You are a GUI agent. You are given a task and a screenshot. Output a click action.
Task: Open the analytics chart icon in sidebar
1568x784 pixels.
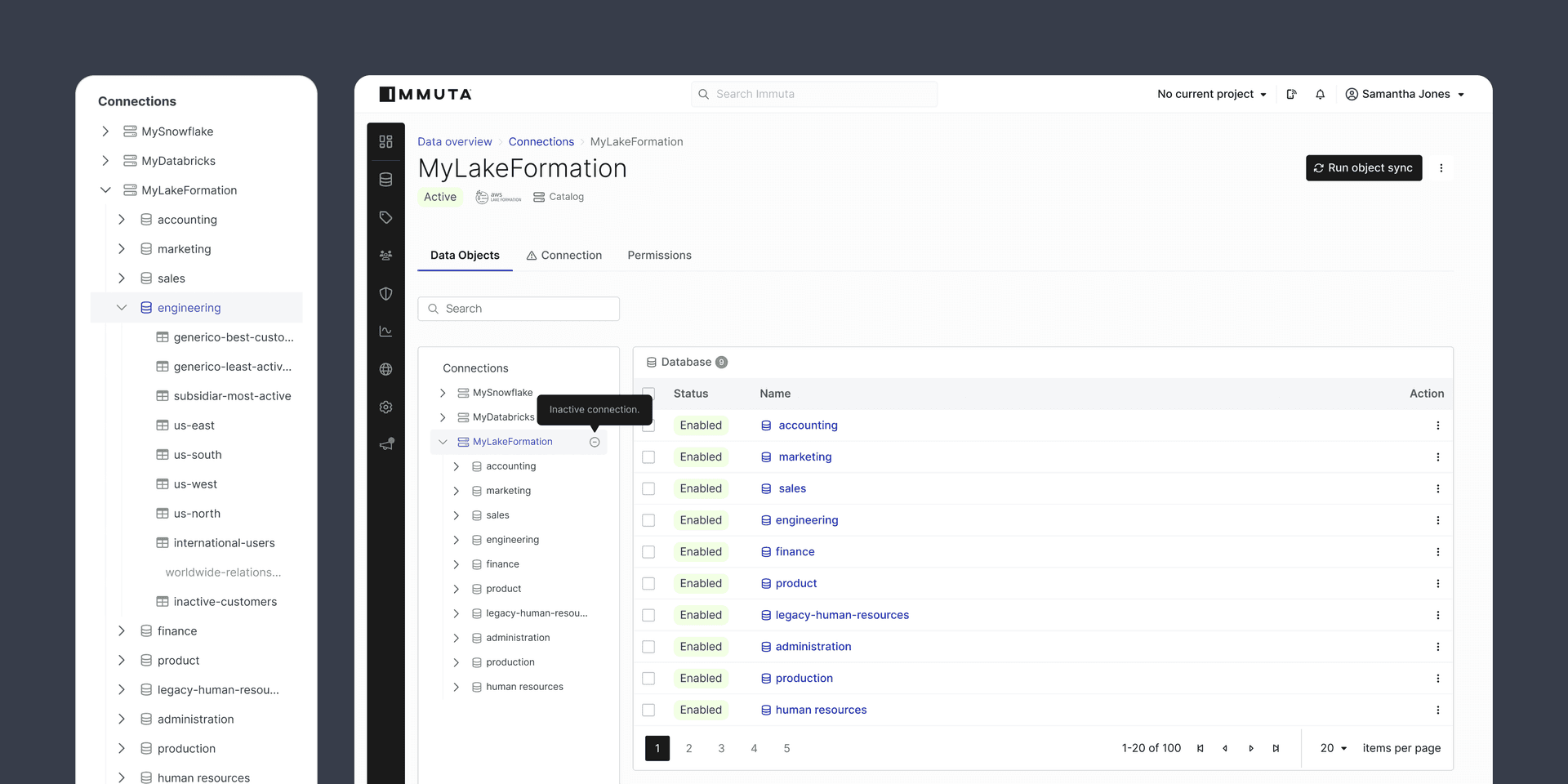pos(386,332)
